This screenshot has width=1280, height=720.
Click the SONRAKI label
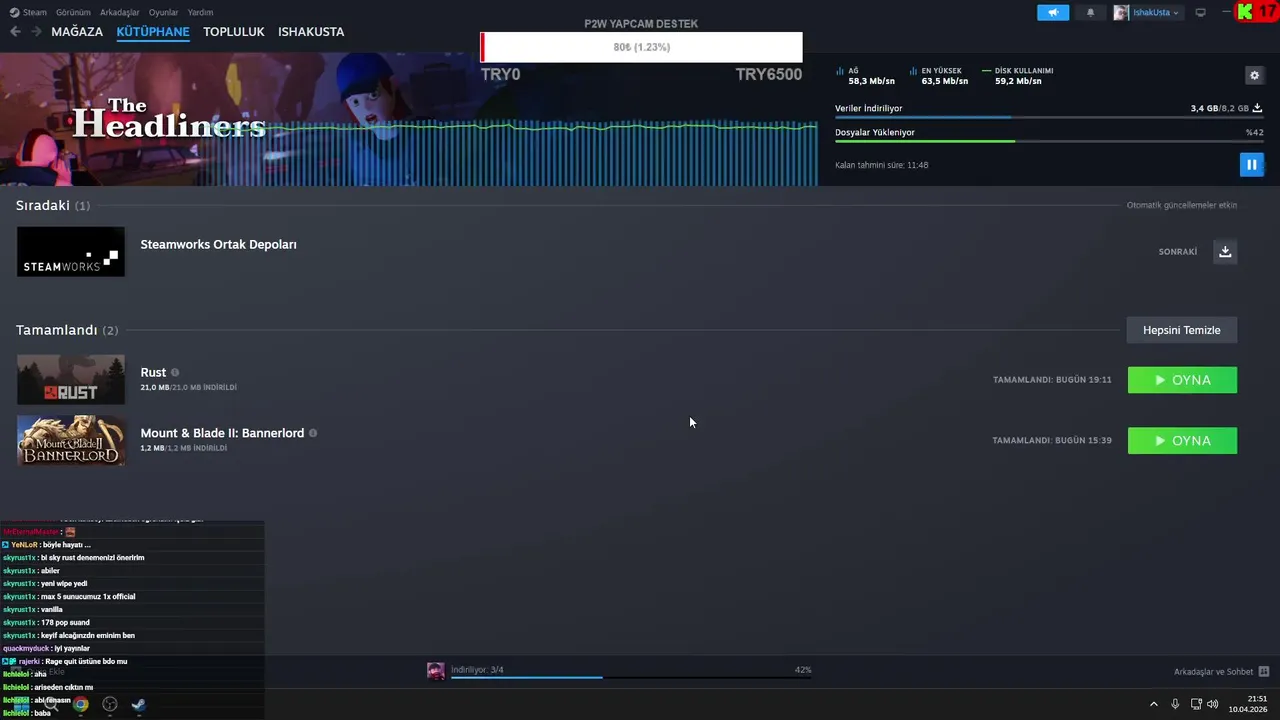click(1177, 252)
